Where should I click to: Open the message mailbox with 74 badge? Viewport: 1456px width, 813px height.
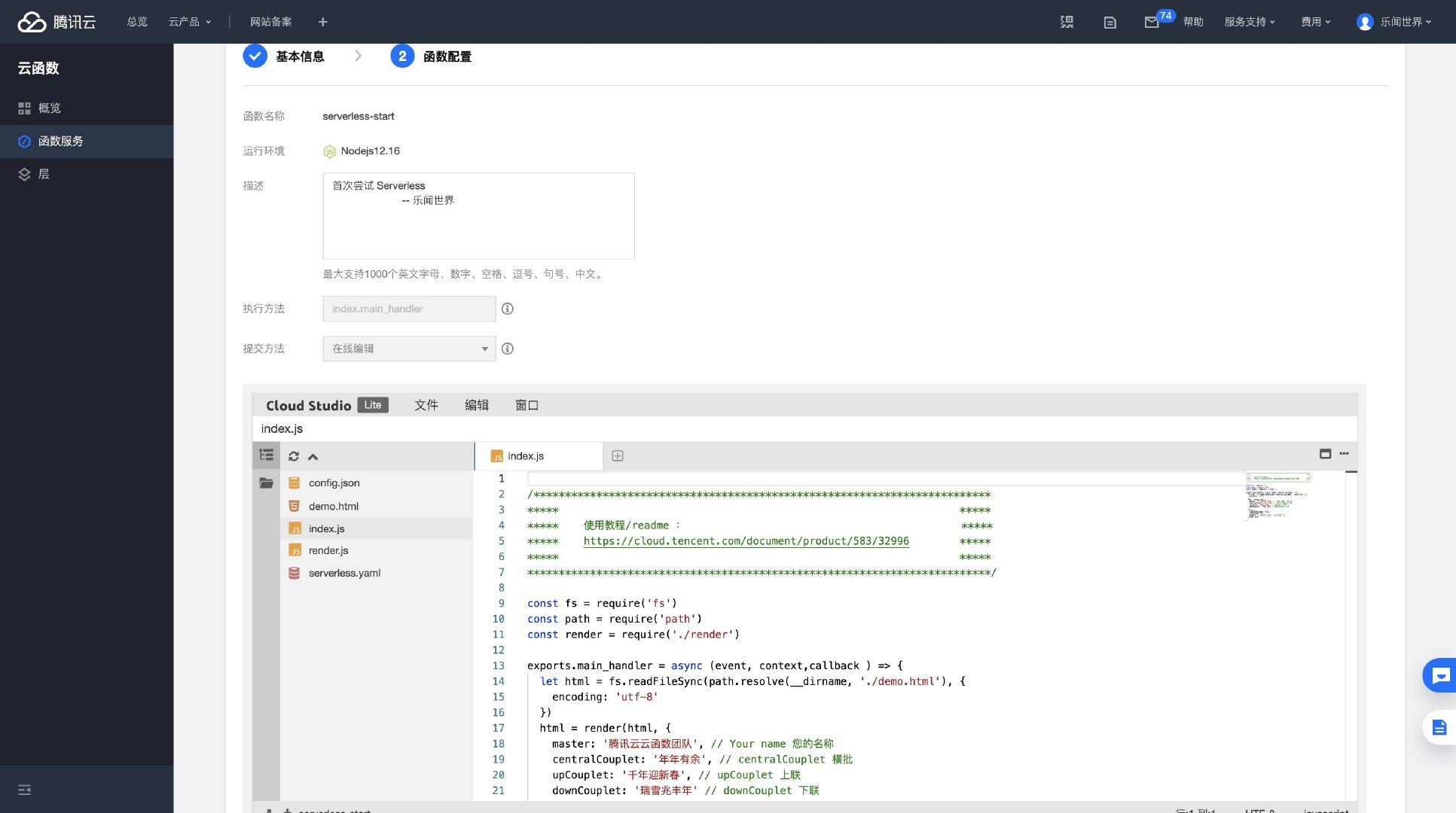point(1152,23)
